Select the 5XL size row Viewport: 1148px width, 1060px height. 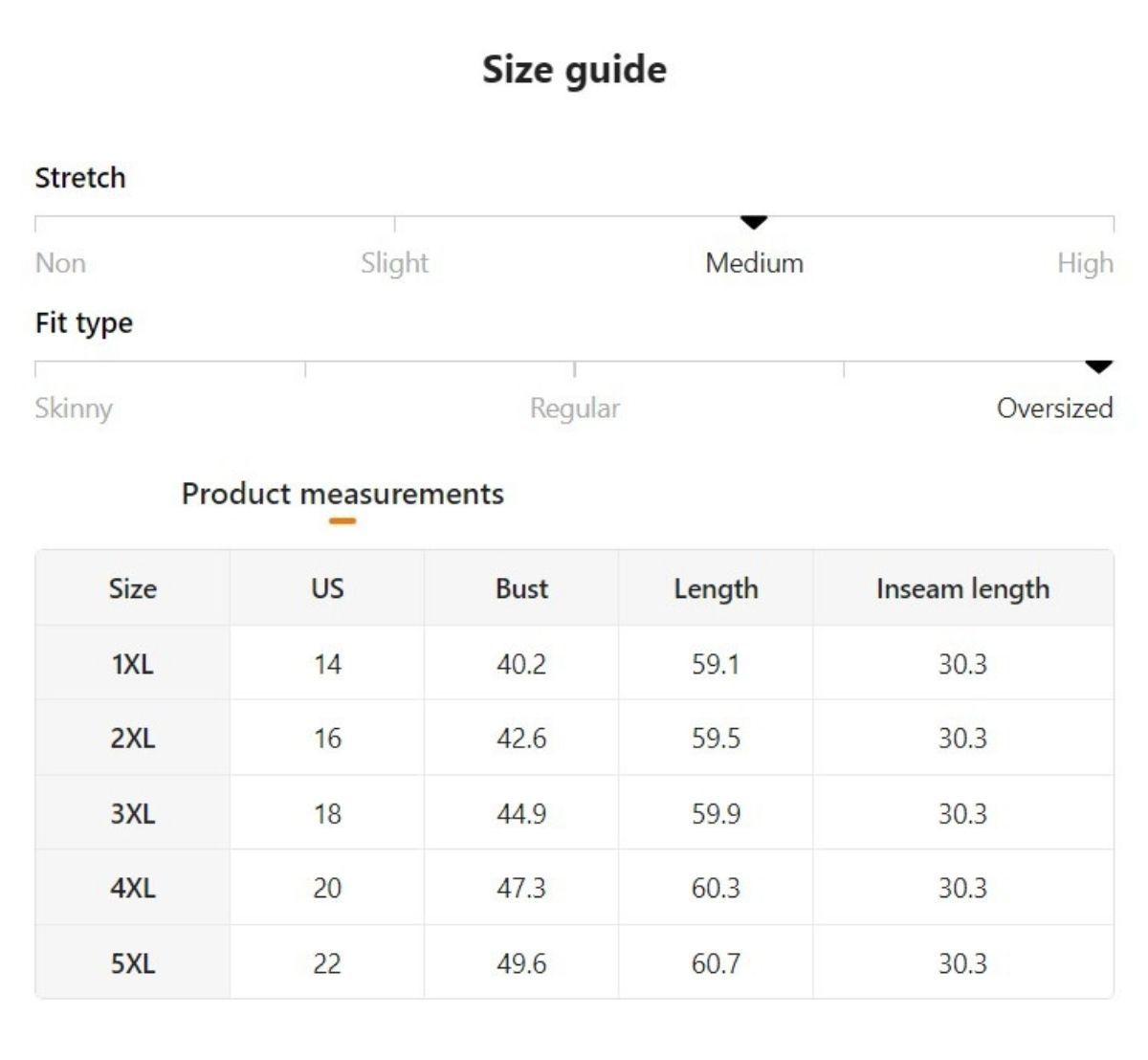(x=132, y=963)
